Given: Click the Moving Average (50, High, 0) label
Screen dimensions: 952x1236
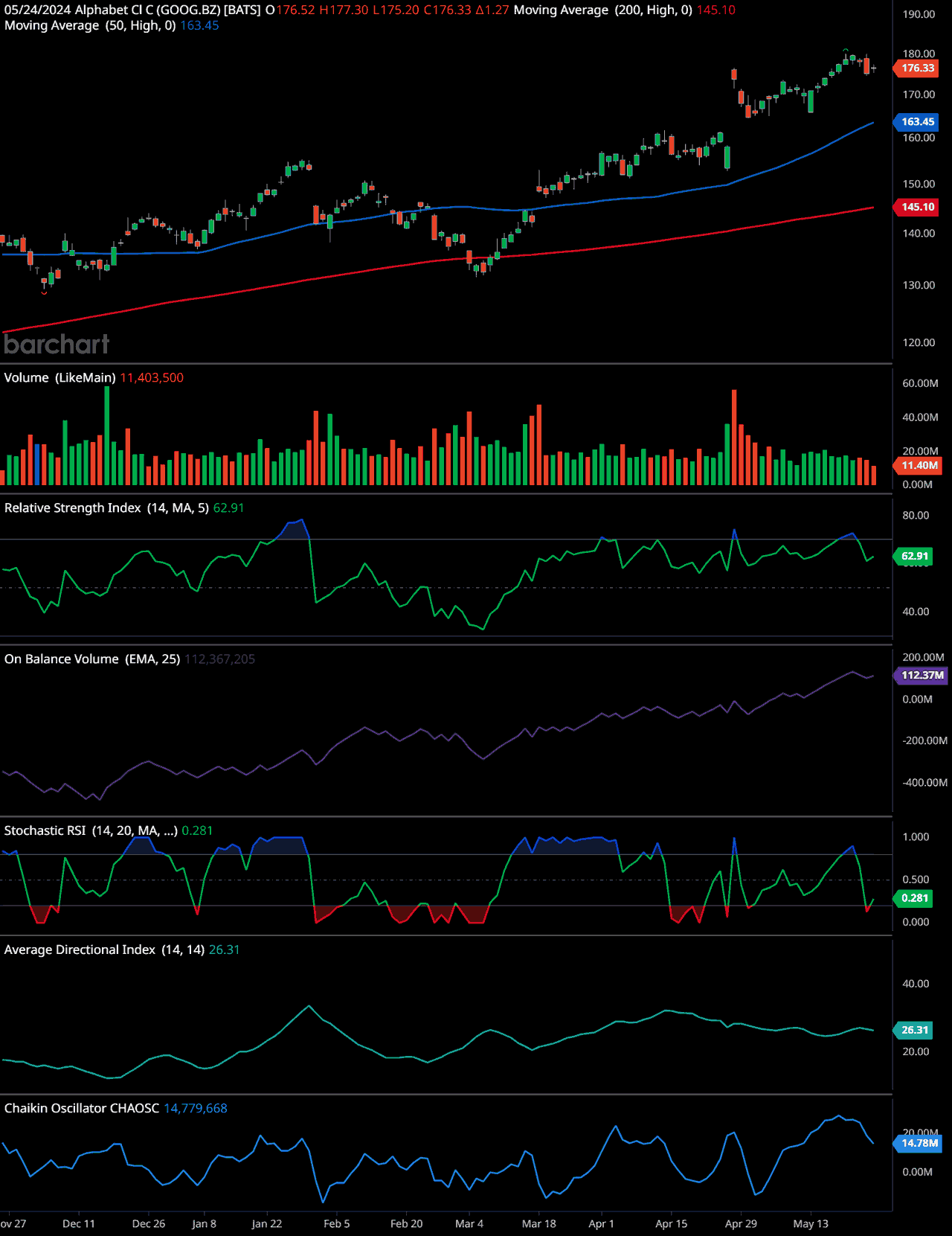Looking at the screenshot, I should point(90,25).
